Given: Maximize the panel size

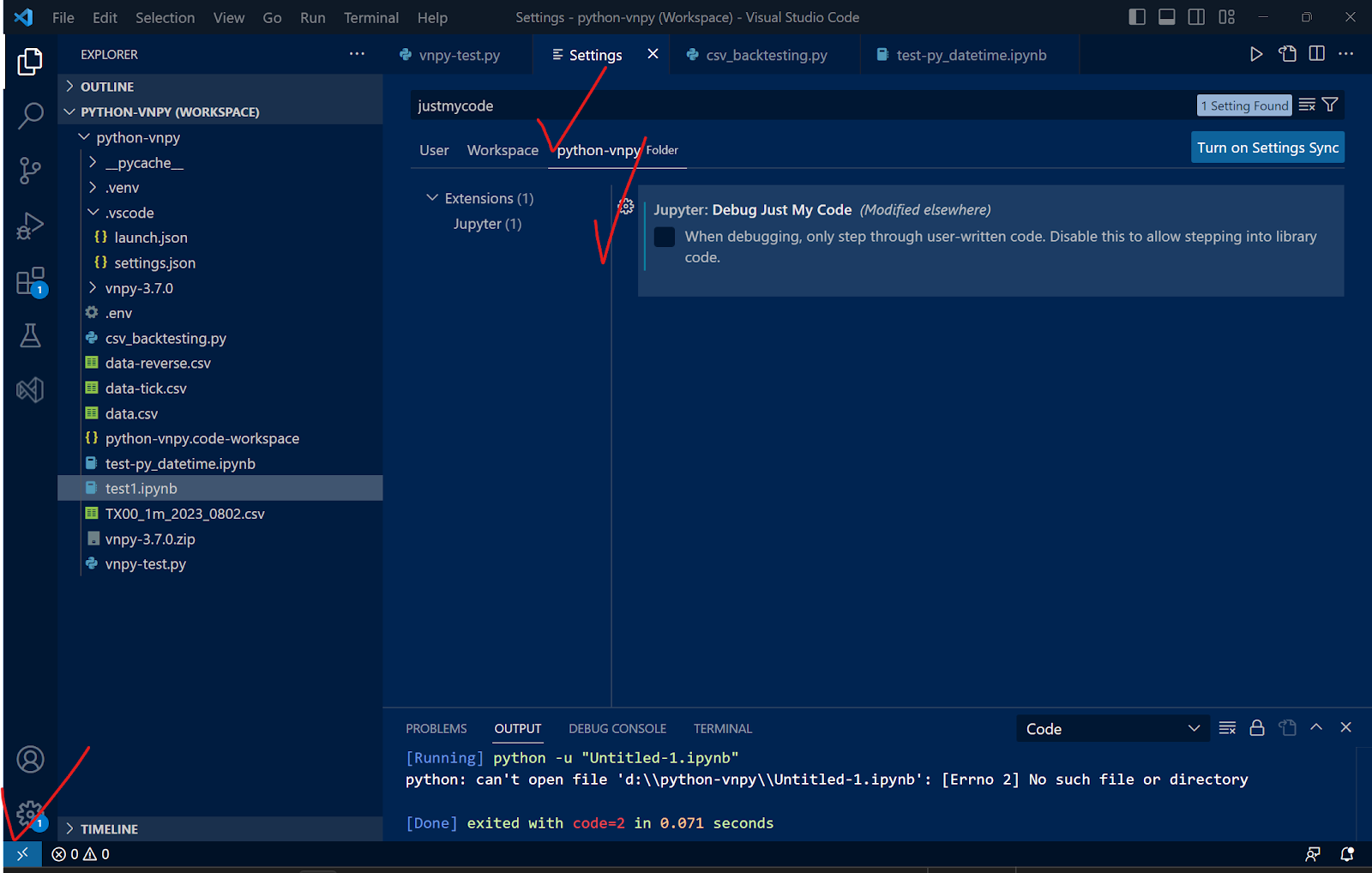Looking at the screenshot, I should click(x=1316, y=727).
